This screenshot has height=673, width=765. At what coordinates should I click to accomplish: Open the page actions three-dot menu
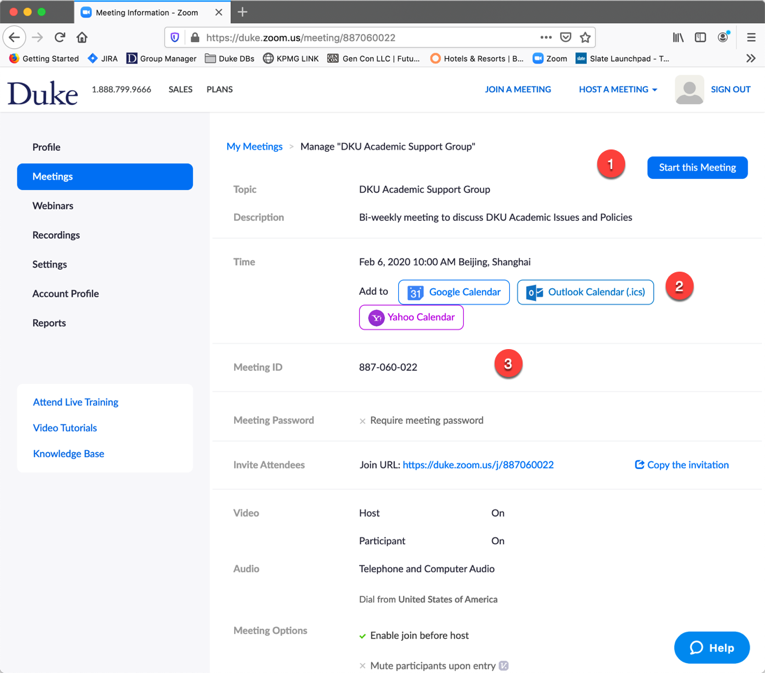tap(546, 38)
